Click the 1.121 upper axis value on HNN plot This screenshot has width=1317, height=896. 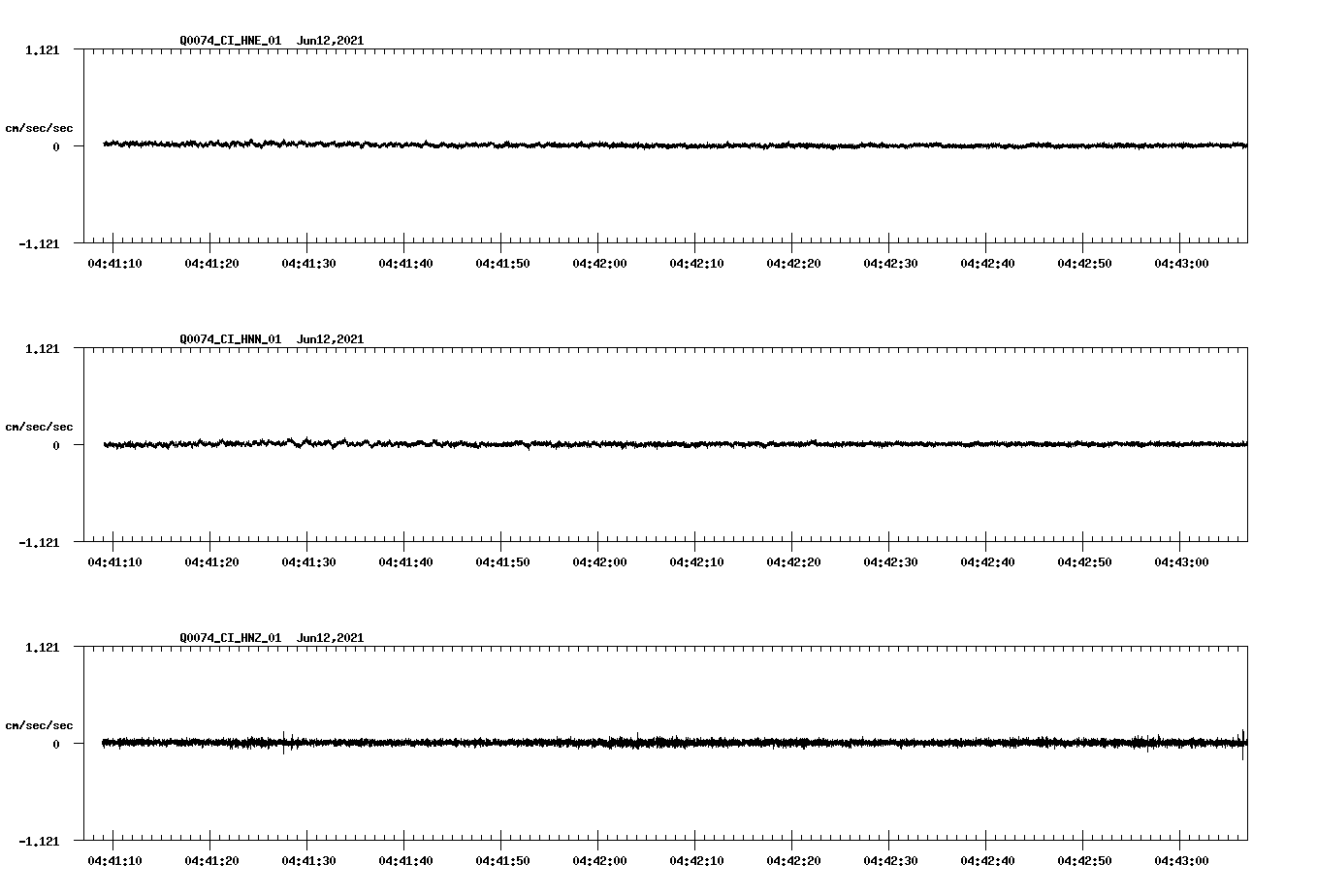[42, 348]
